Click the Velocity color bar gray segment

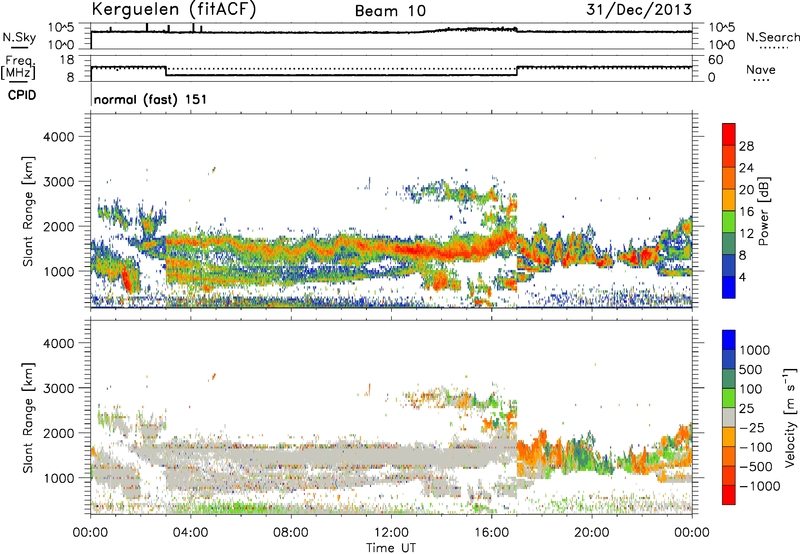click(x=729, y=417)
